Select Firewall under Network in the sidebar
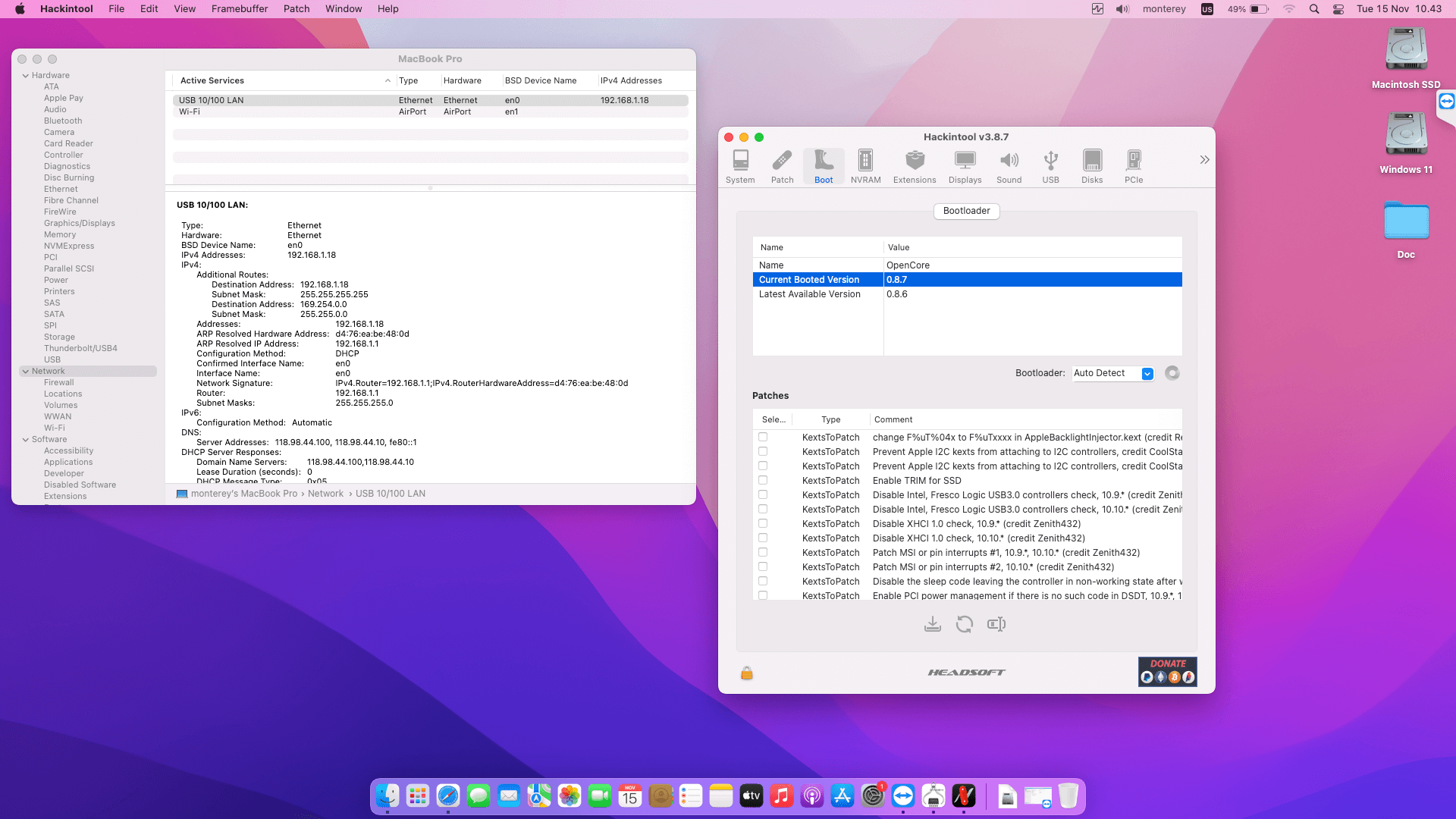The image size is (1456, 819). coord(59,383)
